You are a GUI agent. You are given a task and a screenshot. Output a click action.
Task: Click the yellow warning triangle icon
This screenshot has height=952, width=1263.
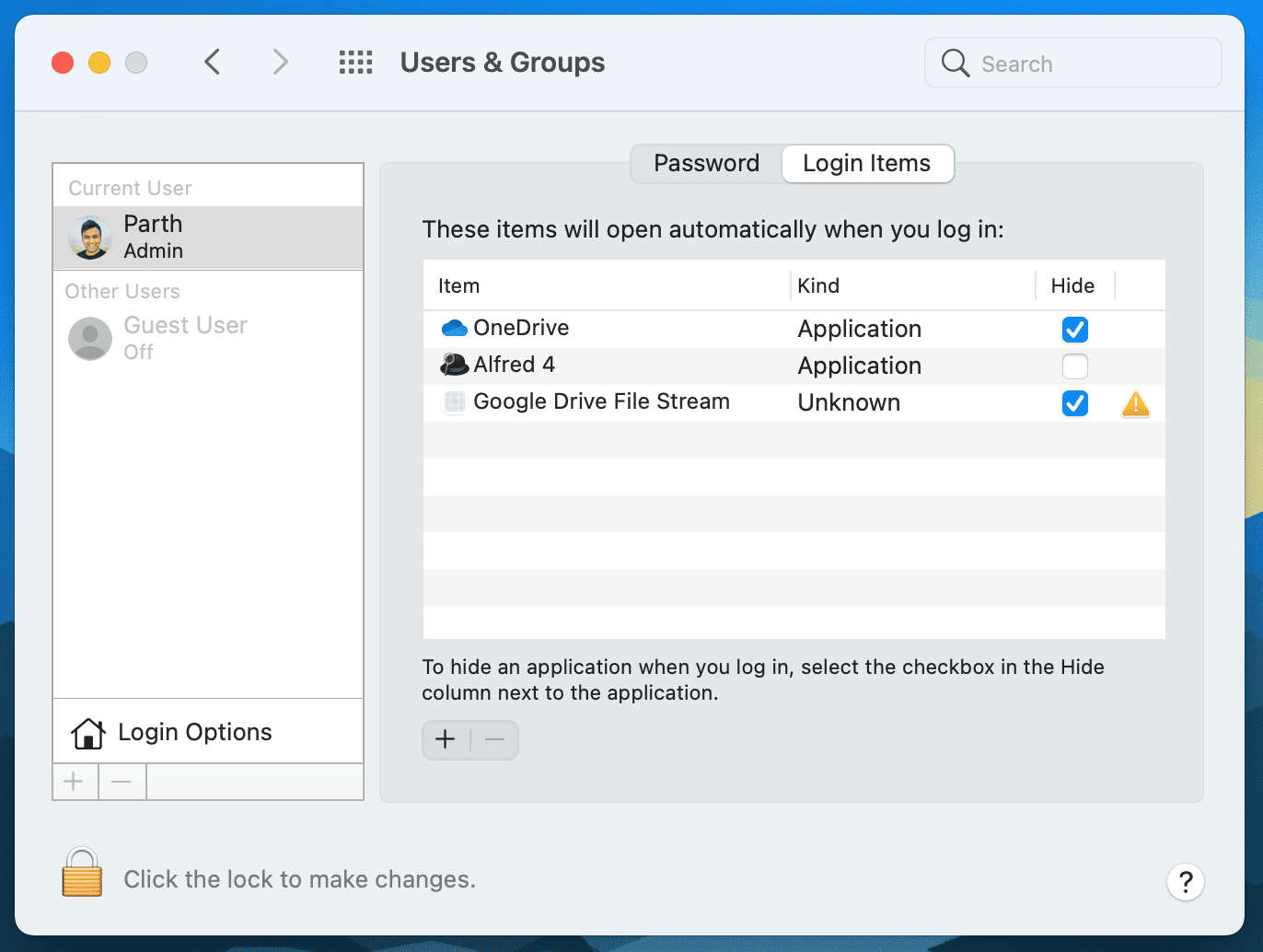[1136, 403]
